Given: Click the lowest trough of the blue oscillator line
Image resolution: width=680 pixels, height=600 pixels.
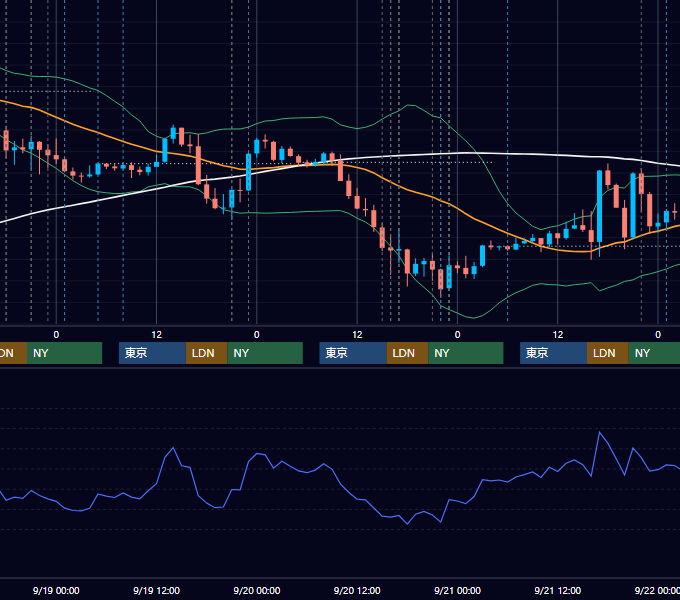Looking at the screenshot, I should (407, 524).
